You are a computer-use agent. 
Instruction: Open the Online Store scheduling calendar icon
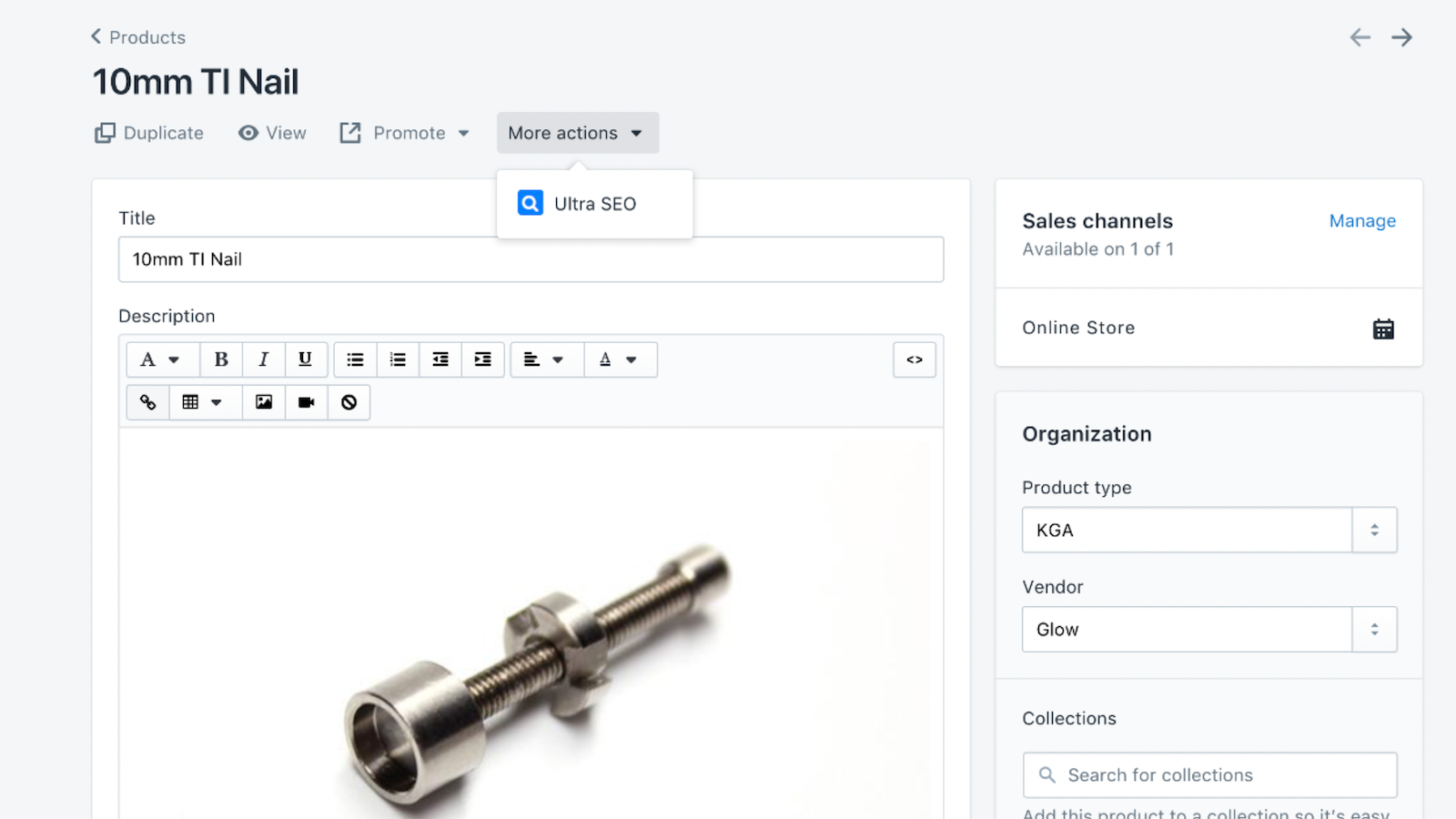pyautogui.click(x=1383, y=328)
